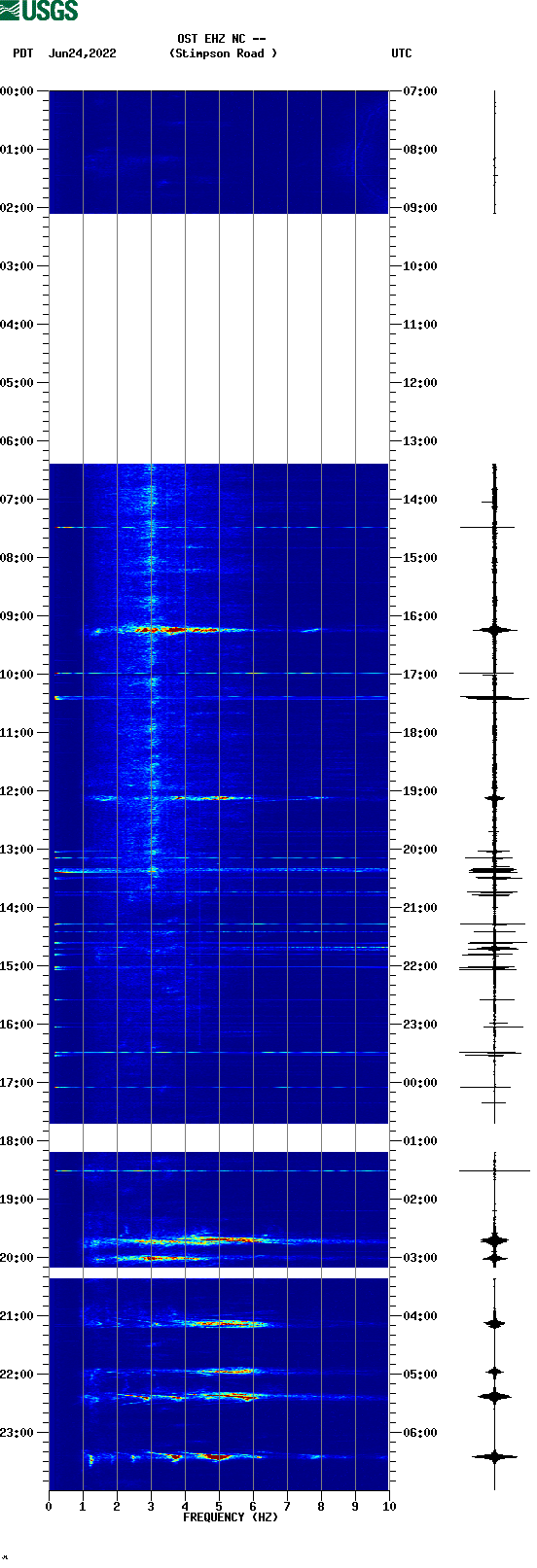The image size is (537, 1568).
Task: Click the 02:00 PDT time label
Action: click(x=18, y=208)
